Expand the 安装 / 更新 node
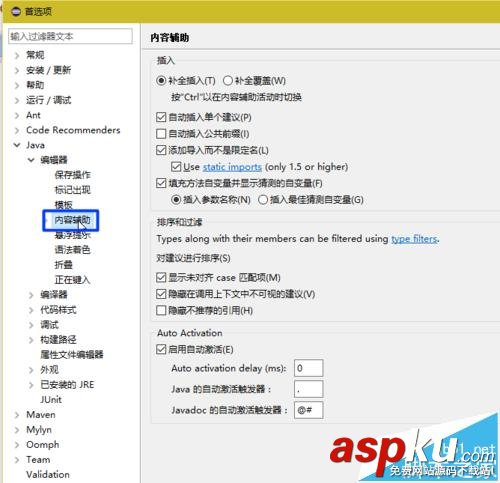The height and width of the screenshot is (483, 500). click(x=17, y=70)
